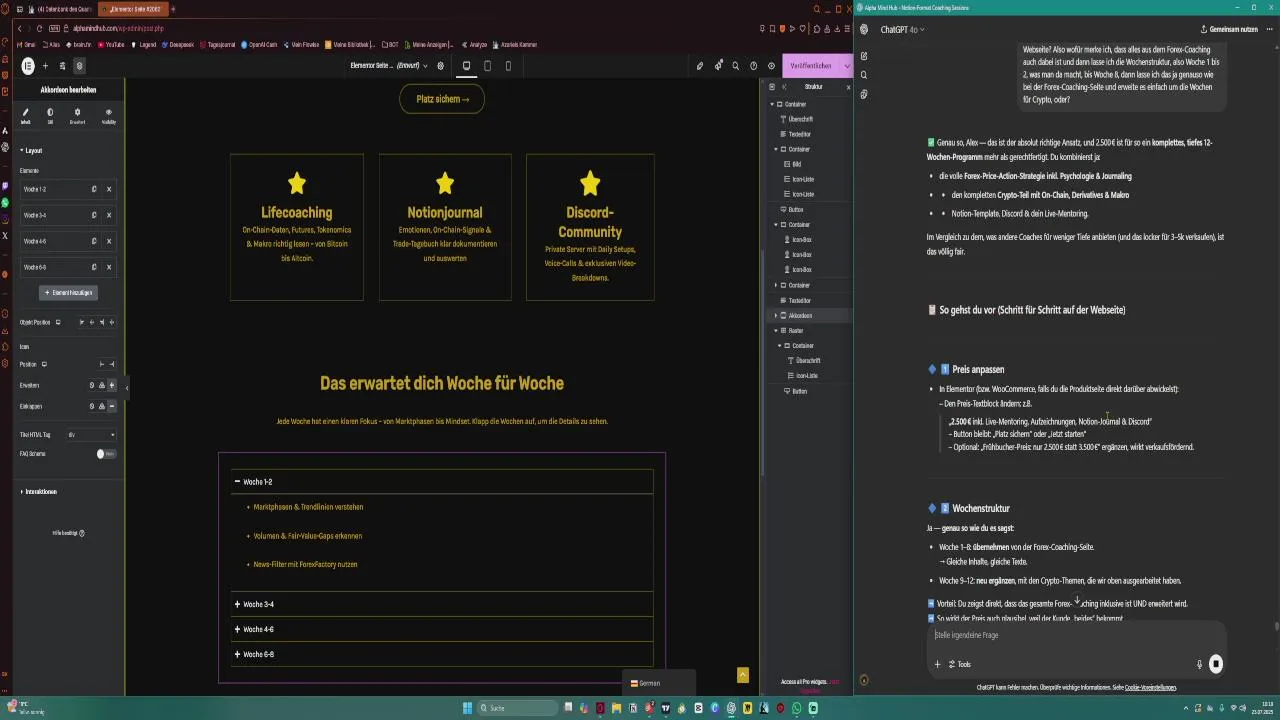1280x720 pixels.
Task: Open new chat icon in ChatGPT sidebar
Action: click(864, 56)
